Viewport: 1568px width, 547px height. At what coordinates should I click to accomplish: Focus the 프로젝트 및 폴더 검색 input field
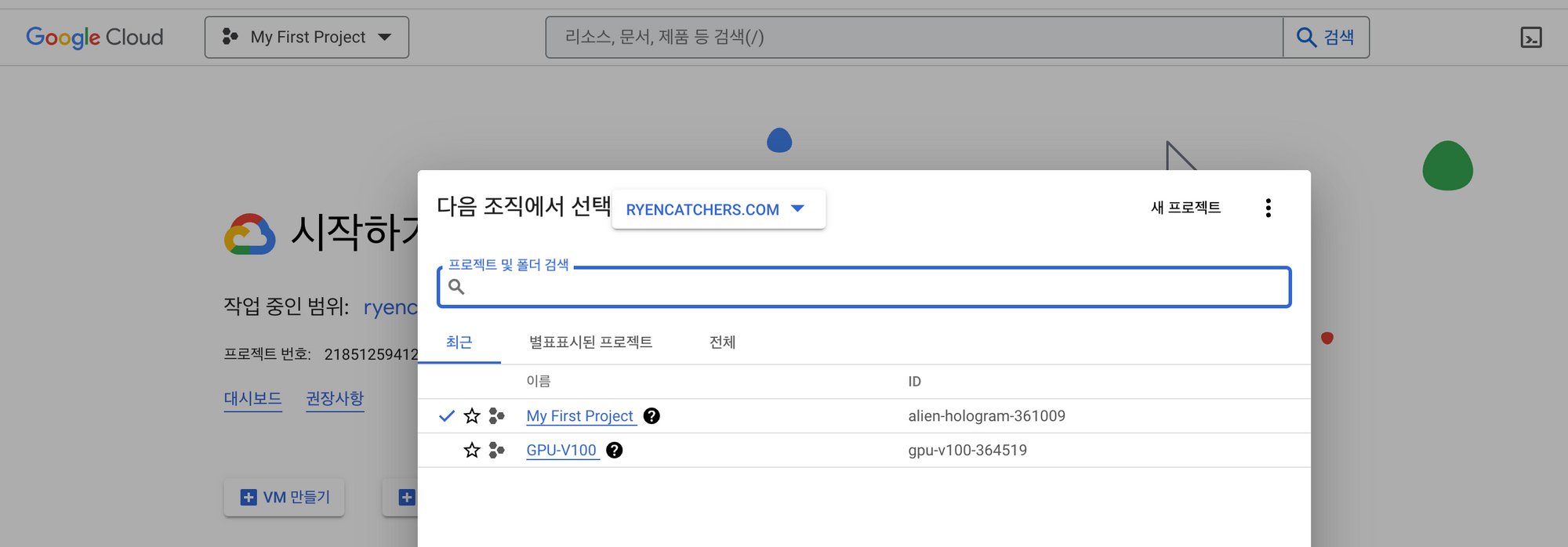(864, 288)
